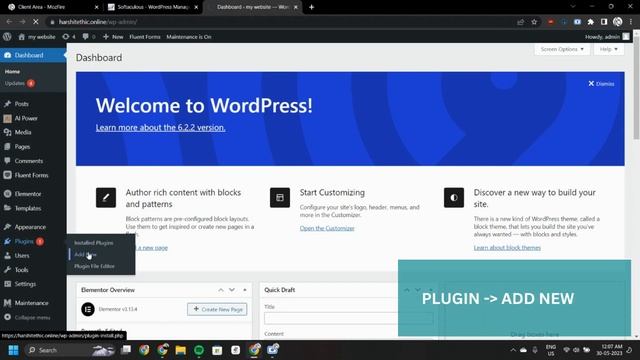Bookmark this page with star icon
Image resolution: width=640 pixels, height=360 pixels.
(x=534, y=22)
